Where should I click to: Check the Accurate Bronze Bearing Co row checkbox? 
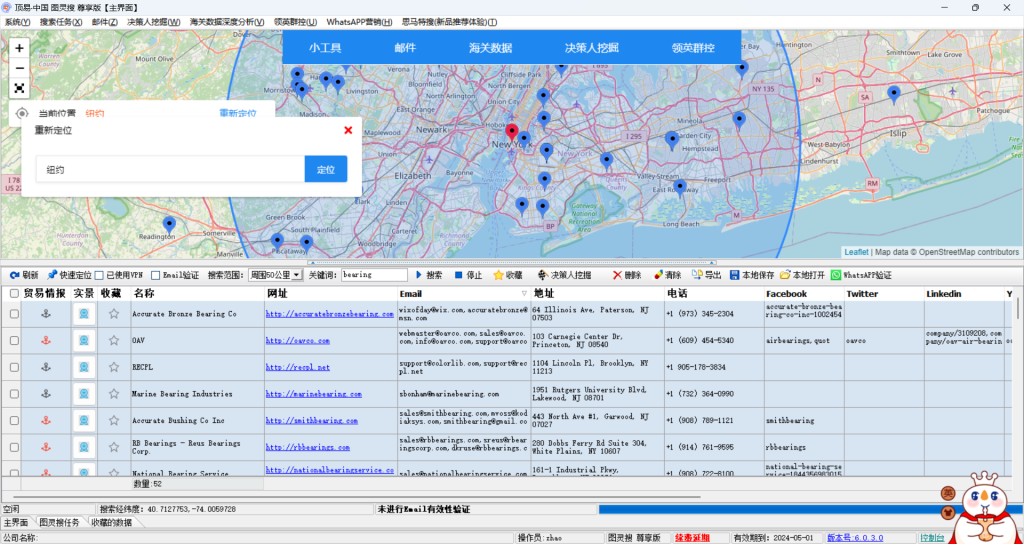(x=14, y=314)
